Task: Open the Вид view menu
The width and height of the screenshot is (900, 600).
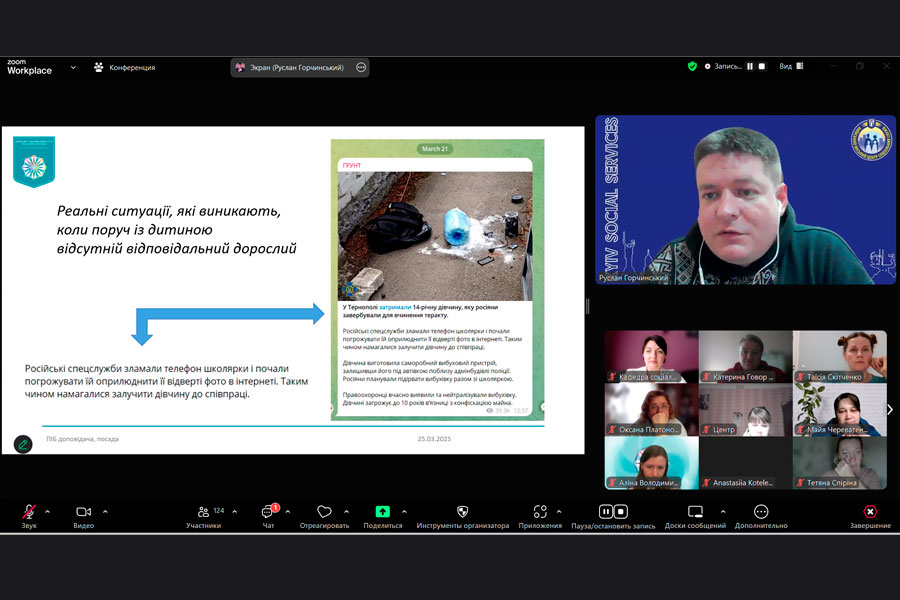Action: click(790, 67)
